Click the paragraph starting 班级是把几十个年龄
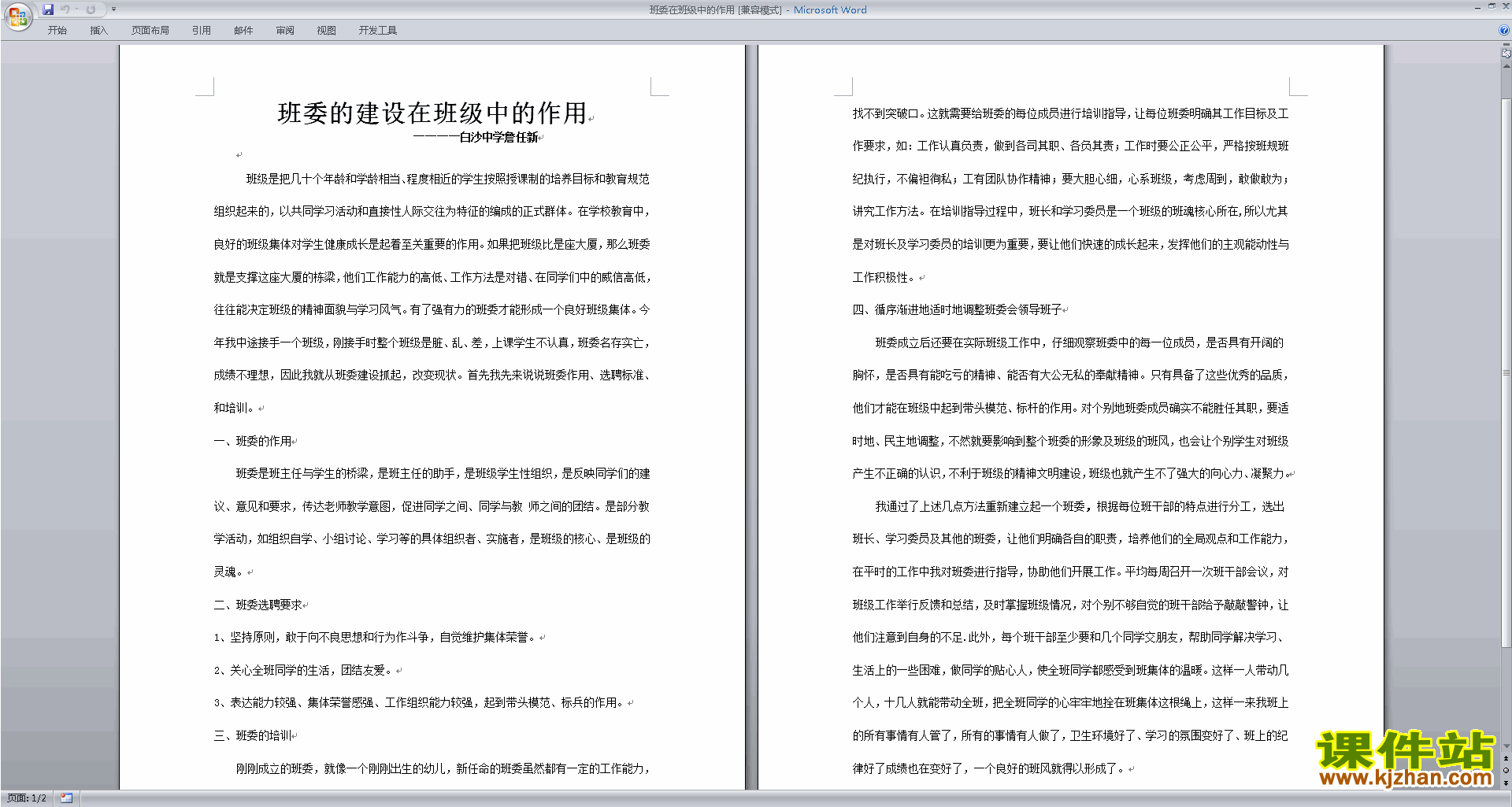1512x807 pixels. coord(432,293)
